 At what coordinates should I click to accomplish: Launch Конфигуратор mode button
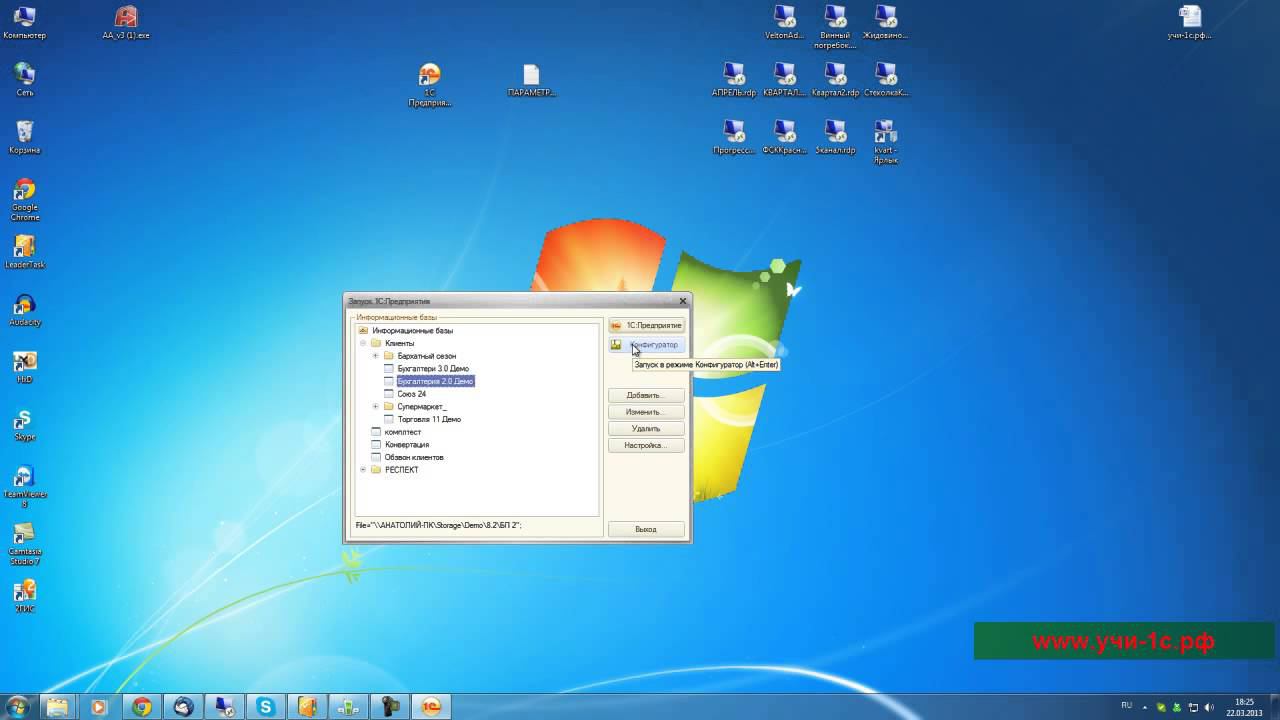(x=646, y=345)
